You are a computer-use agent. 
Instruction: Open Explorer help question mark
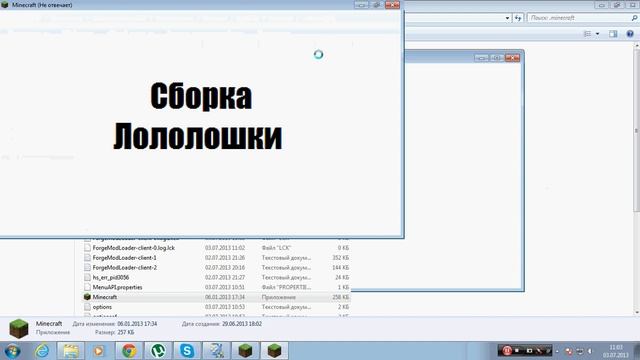coord(630,34)
